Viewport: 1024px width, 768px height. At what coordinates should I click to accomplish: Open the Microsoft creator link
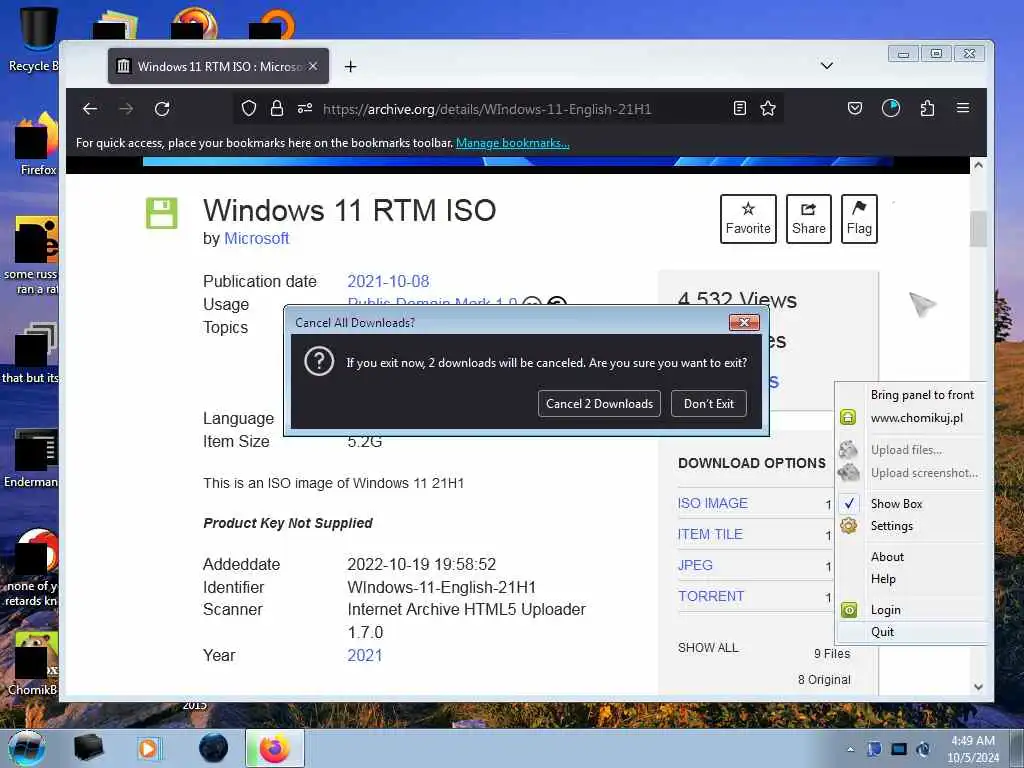click(257, 238)
